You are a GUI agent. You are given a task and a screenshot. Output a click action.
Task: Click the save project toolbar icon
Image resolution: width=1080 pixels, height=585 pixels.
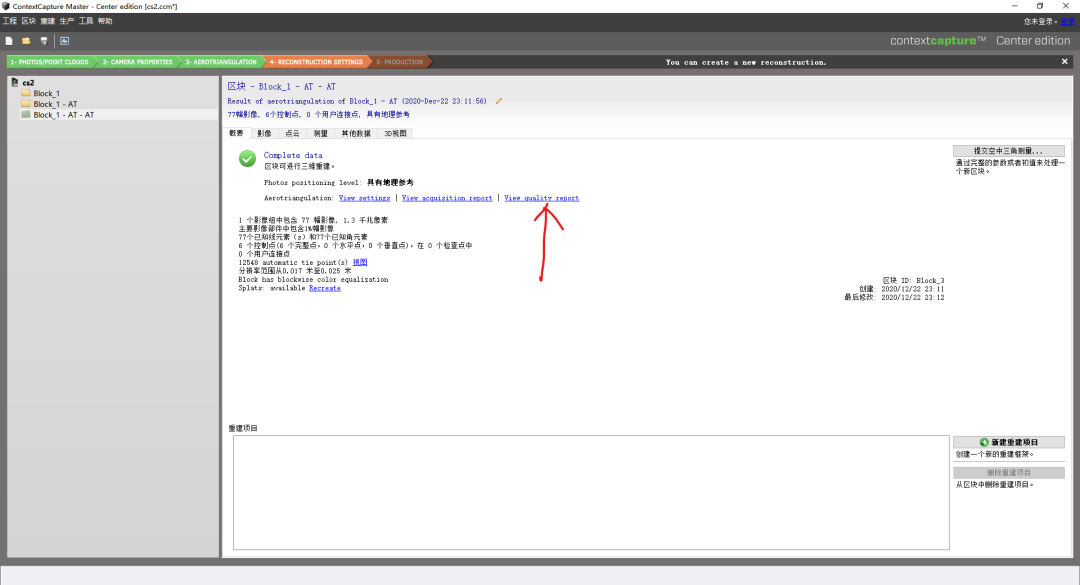click(x=43, y=41)
